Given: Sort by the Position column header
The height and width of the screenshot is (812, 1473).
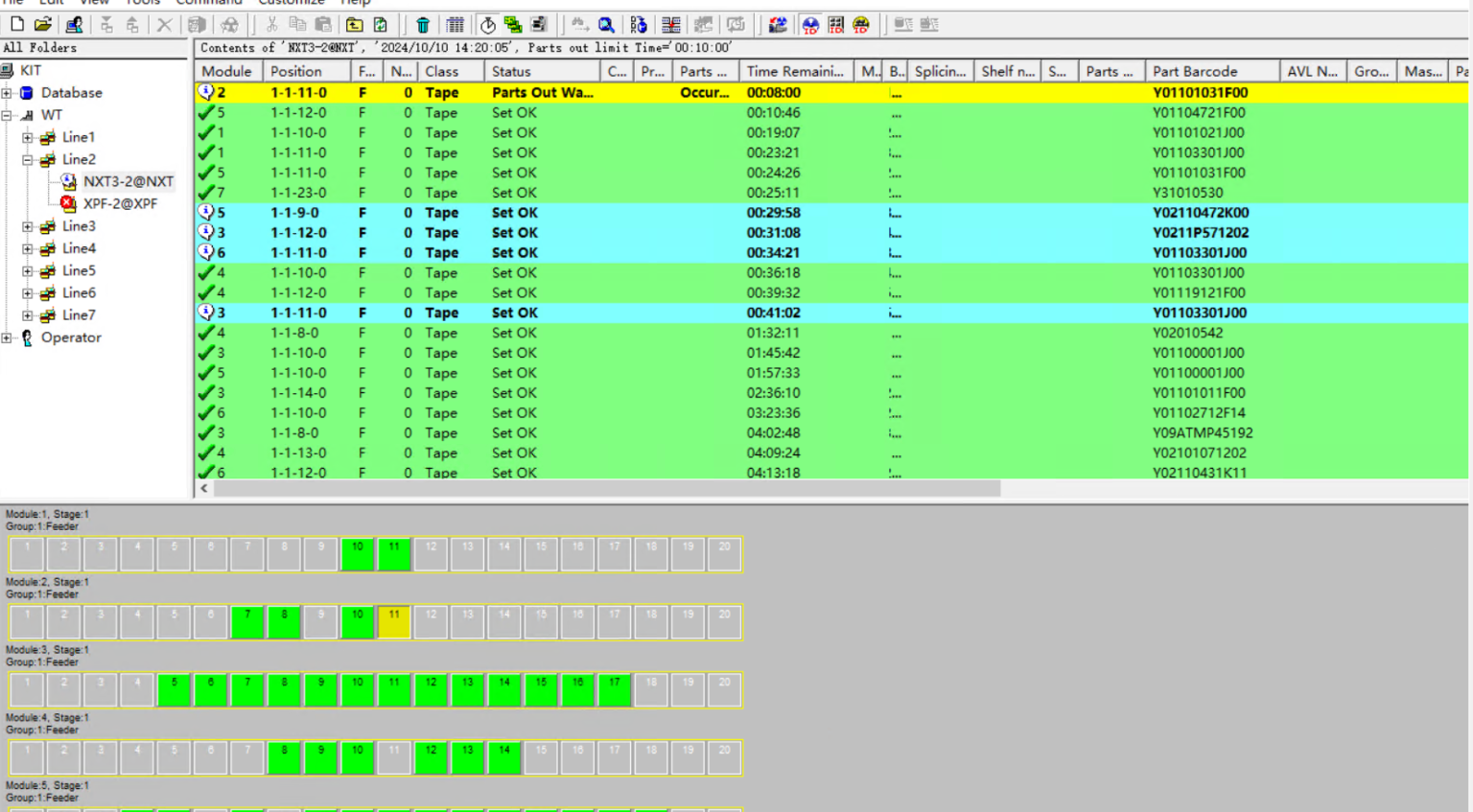Looking at the screenshot, I should pos(306,71).
